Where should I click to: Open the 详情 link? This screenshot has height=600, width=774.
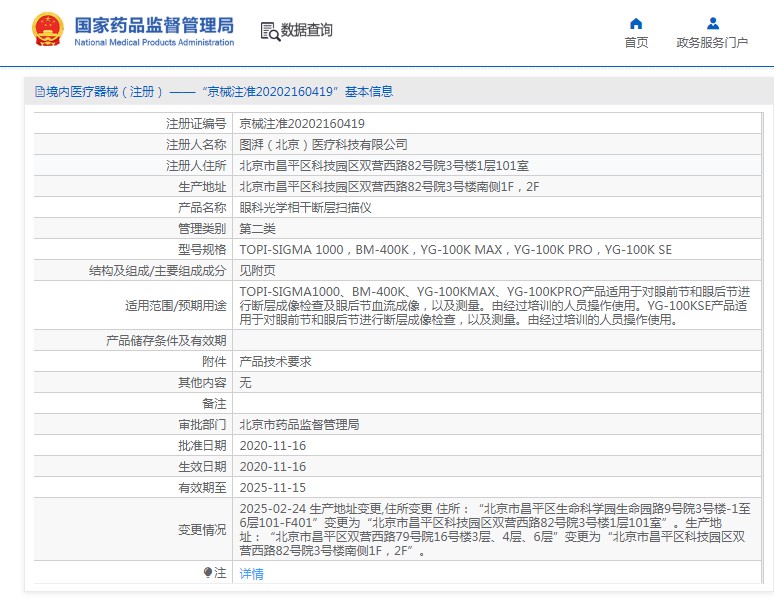pyautogui.click(x=252, y=574)
